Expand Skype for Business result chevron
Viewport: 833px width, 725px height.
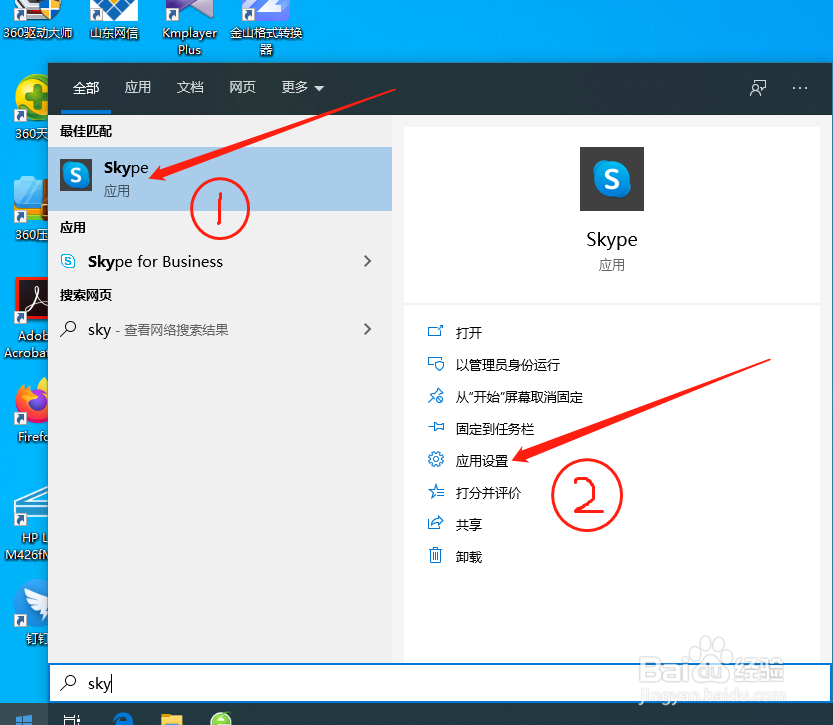click(368, 261)
